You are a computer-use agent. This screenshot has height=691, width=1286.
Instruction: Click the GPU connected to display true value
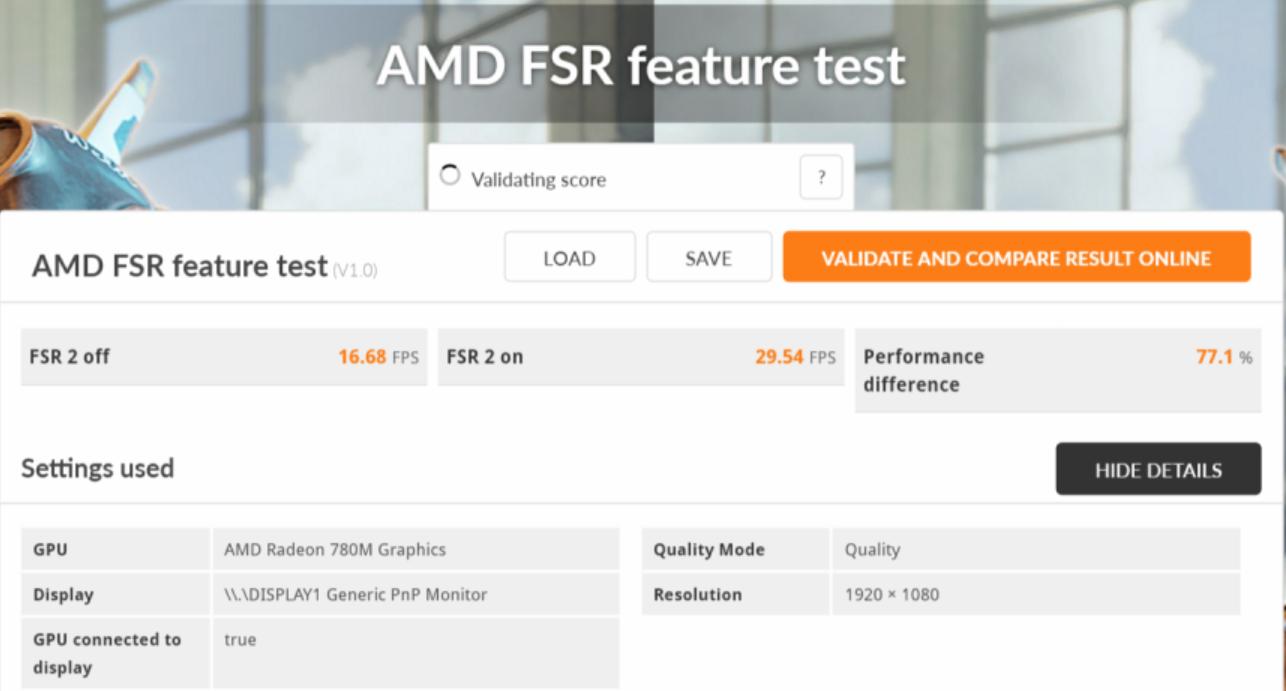tap(240, 640)
